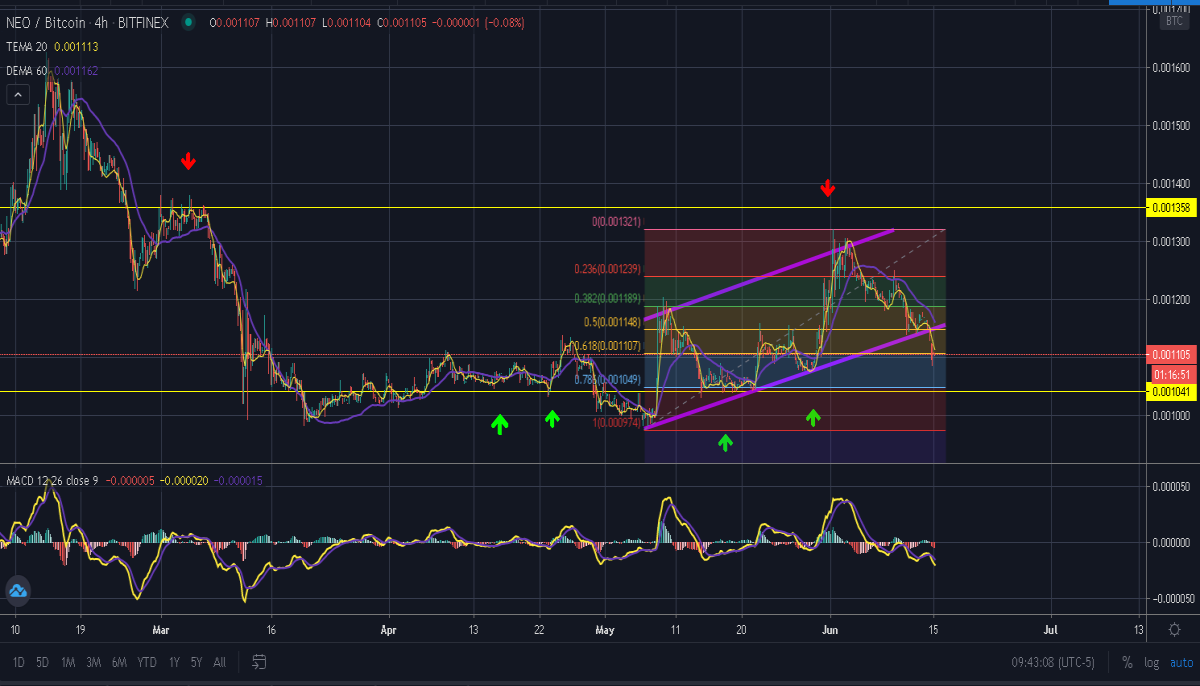Click red down arrow marker near March
This screenshot has width=1200, height=686.
point(188,161)
